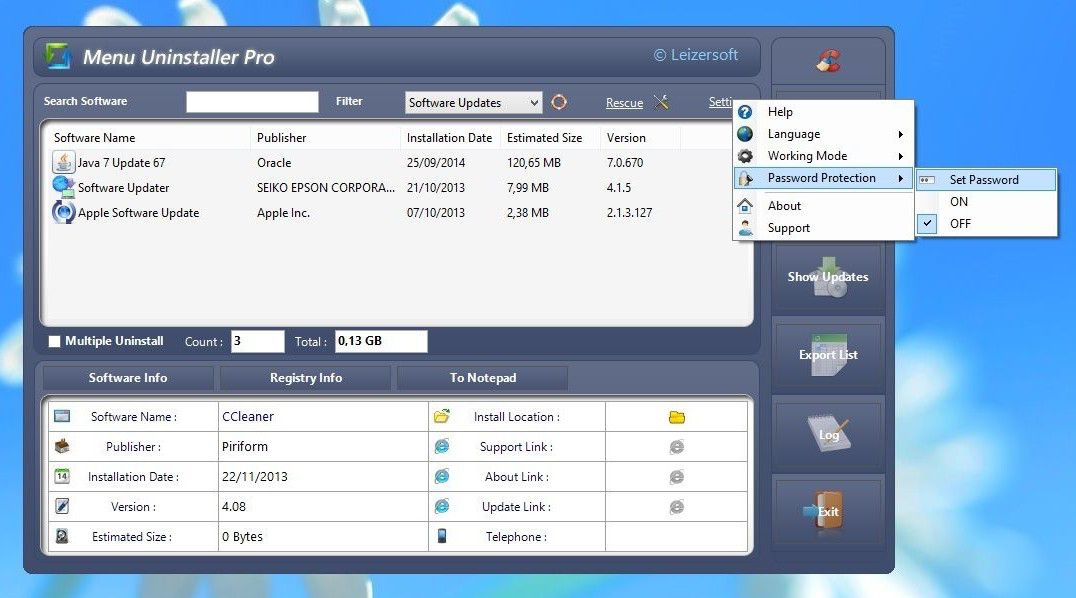
Task: Expand the Working Mode submenu arrow
Action: (901, 156)
